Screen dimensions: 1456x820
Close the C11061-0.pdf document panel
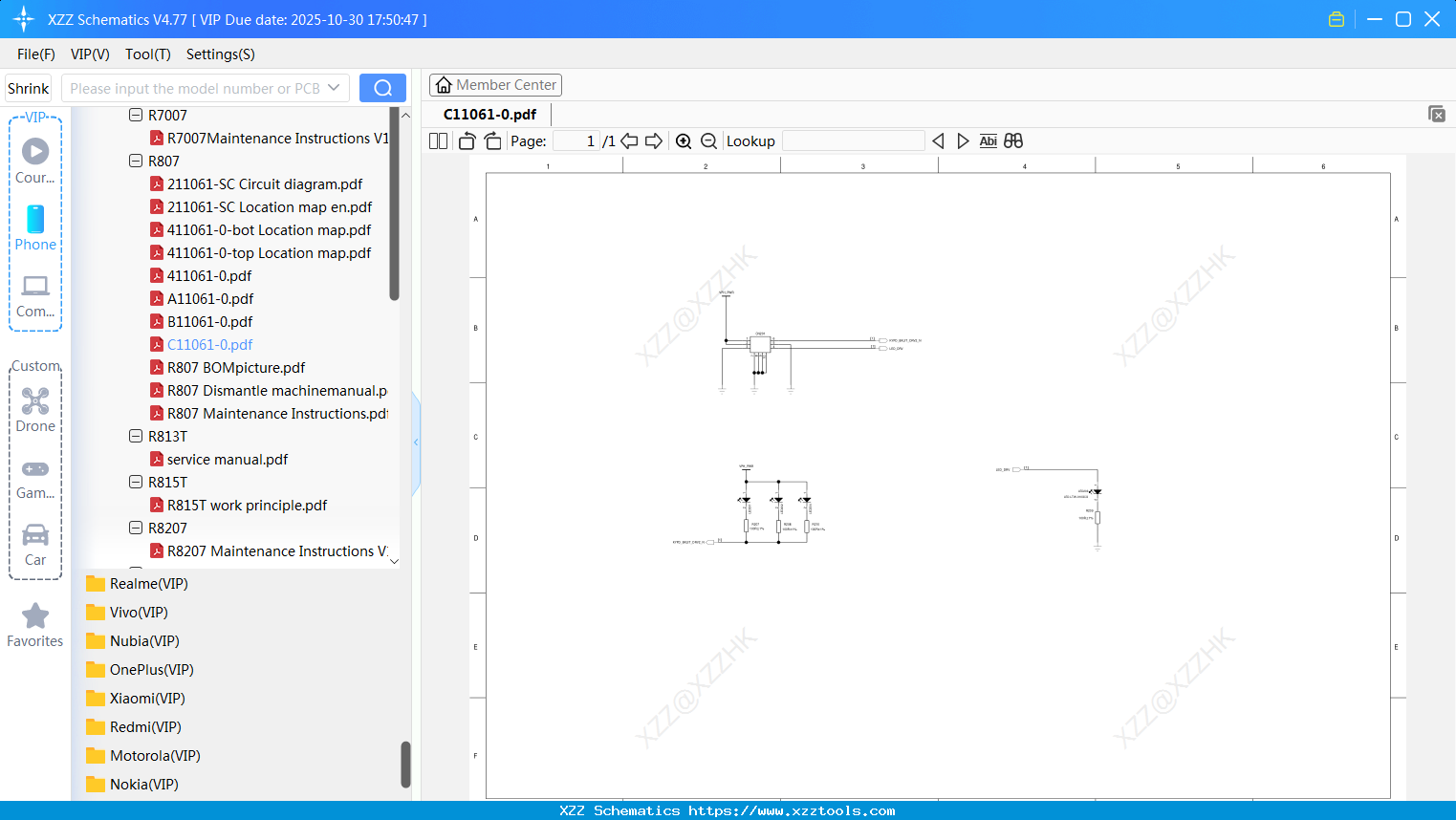(x=1436, y=114)
